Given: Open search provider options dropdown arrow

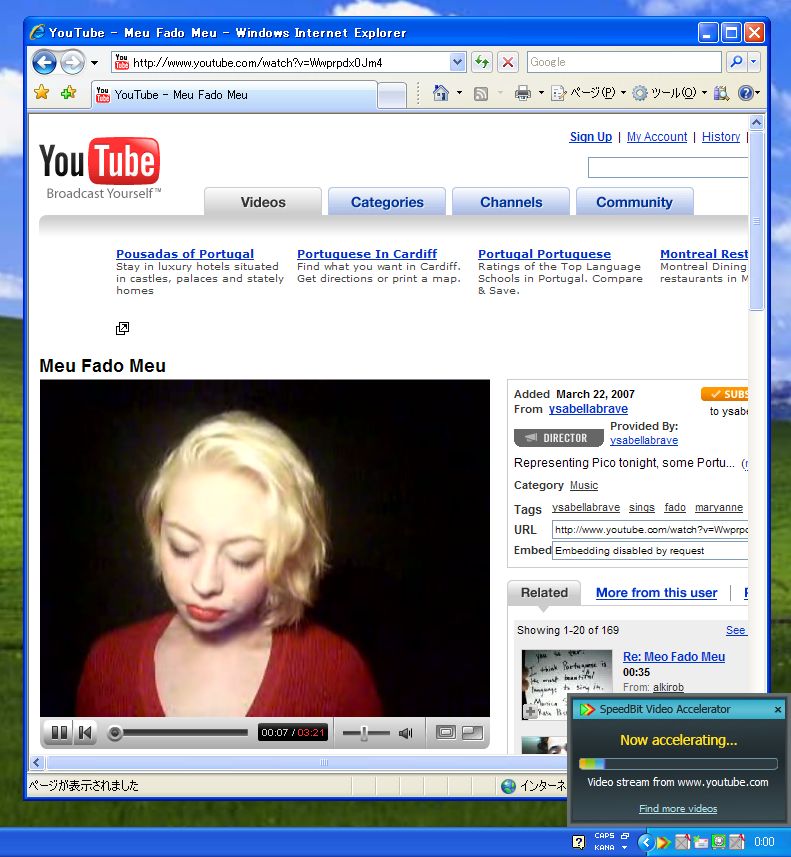Looking at the screenshot, I should [754, 62].
